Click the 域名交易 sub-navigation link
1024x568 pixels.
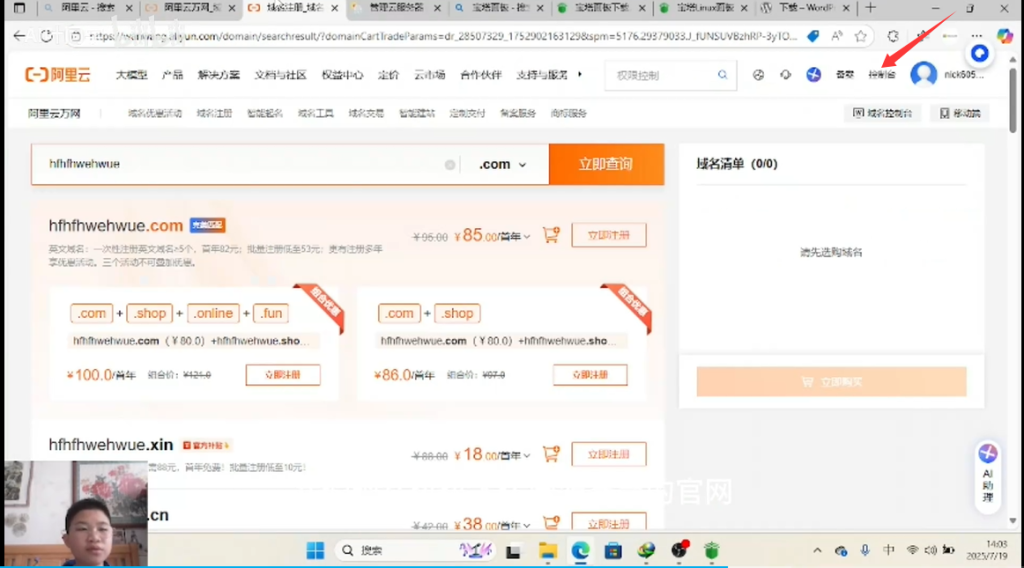click(x=366, y=114)
